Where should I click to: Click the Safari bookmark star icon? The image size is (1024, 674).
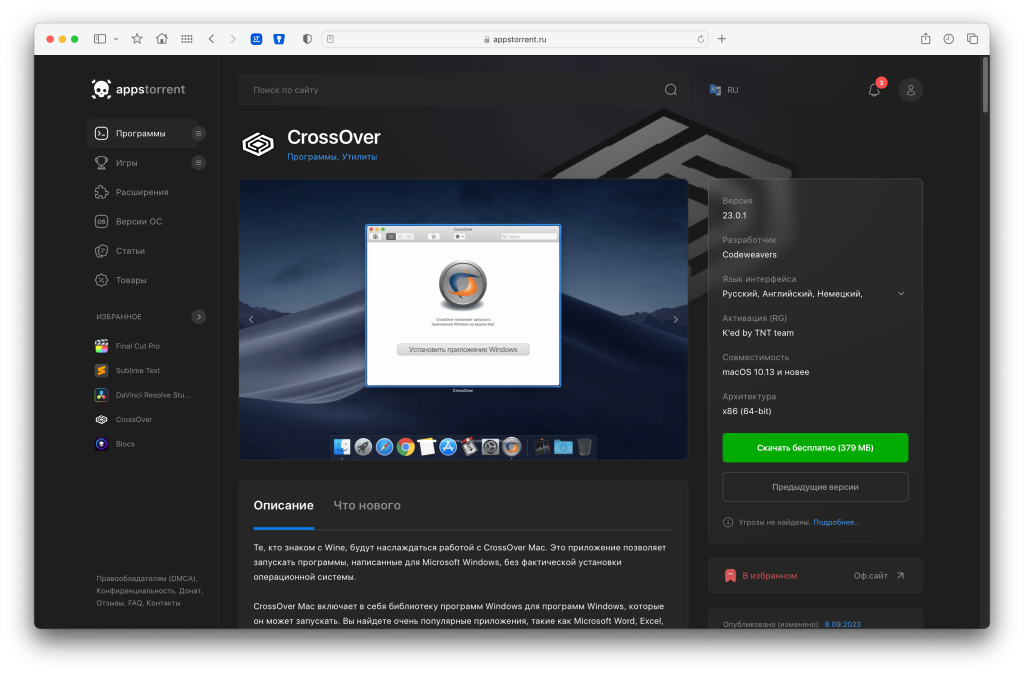[x=137, y=39]
